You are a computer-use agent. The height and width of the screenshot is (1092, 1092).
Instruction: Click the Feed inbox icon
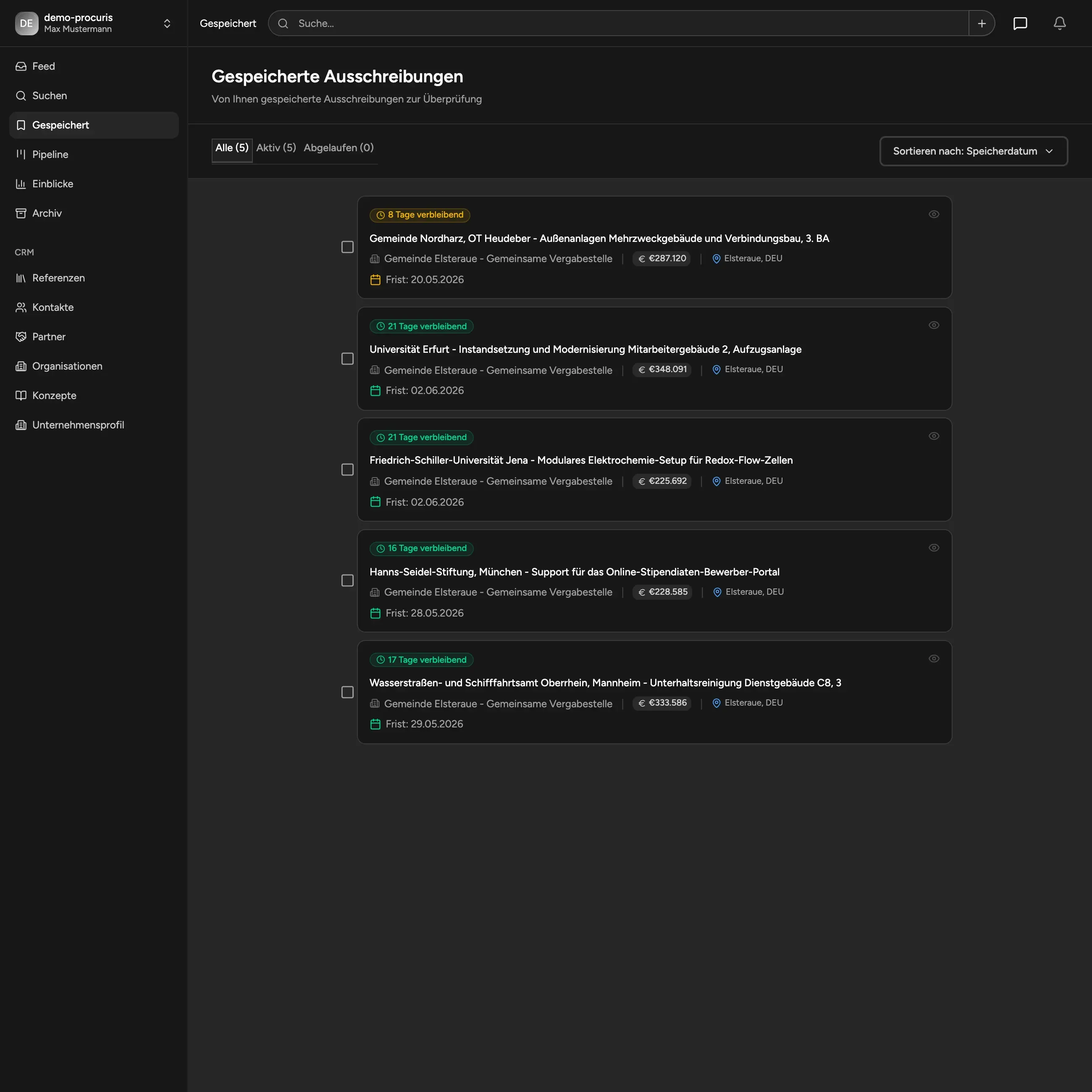click(x=21, y=66)
